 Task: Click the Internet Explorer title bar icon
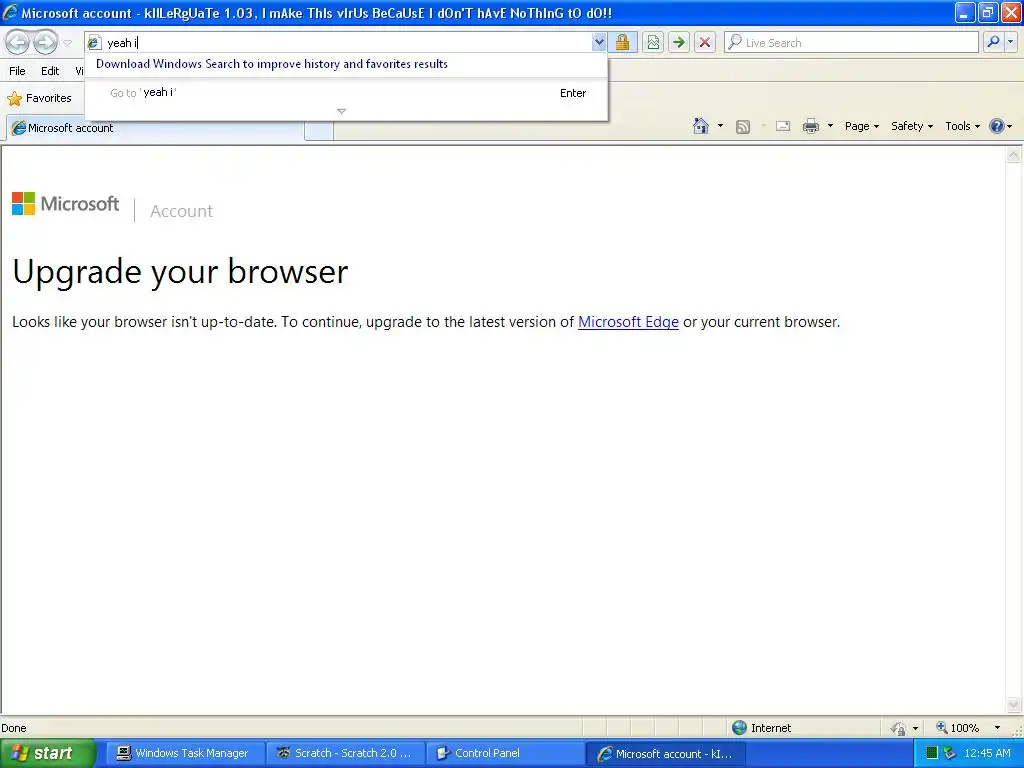pyautogui.click(x=10, y=12)
